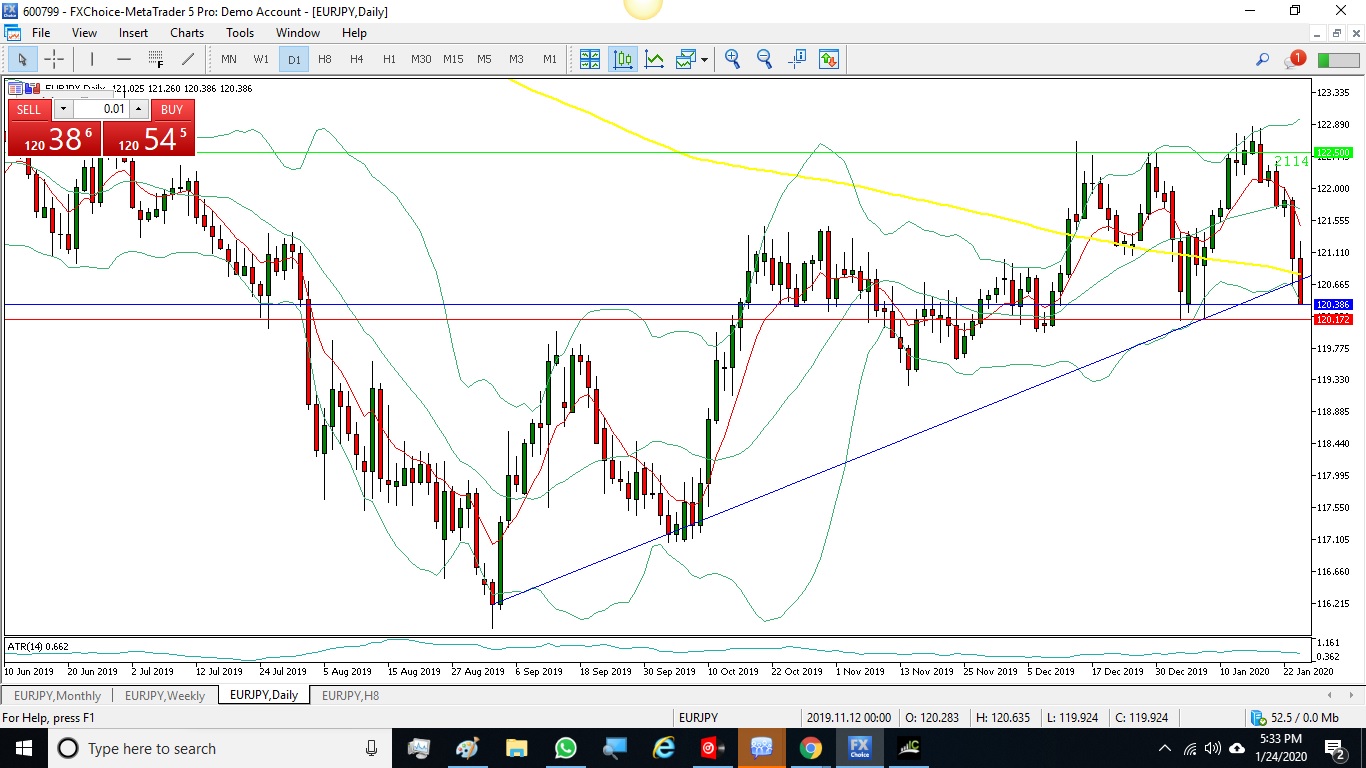Viewport: 1366px width, 768px height.
Task: Open the indicators list icon
Action: click(655, 59)
